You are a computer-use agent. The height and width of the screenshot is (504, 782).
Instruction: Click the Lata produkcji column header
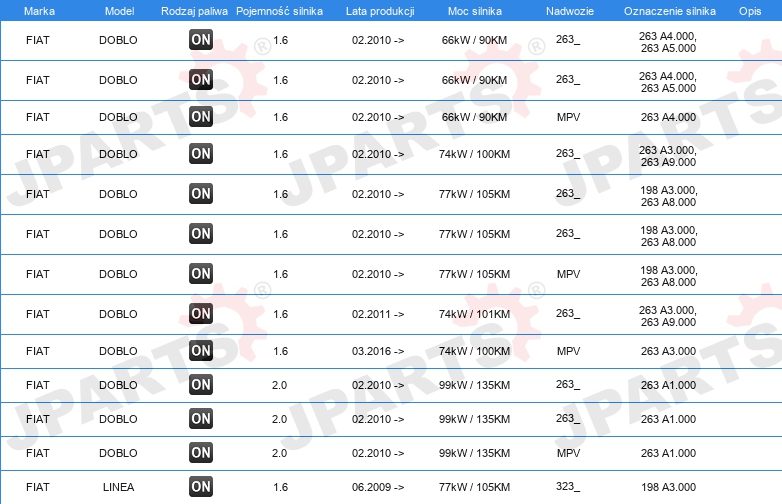tap(380, 11)
